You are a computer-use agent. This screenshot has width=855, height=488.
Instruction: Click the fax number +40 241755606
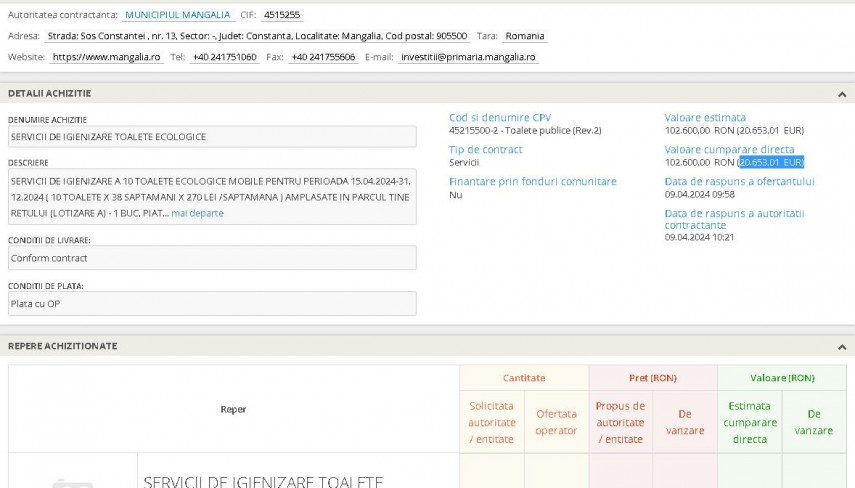click(323, 57)
